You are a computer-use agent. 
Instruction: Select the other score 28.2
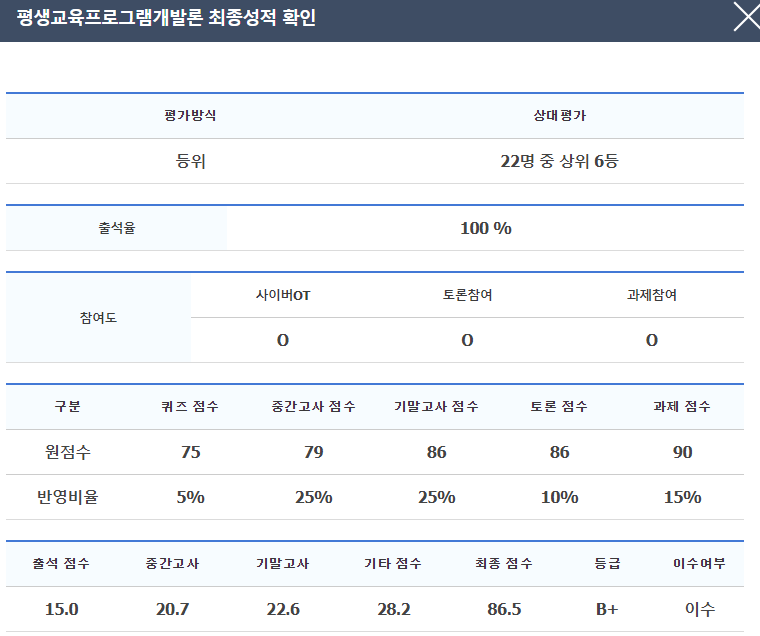coord(394,609)
